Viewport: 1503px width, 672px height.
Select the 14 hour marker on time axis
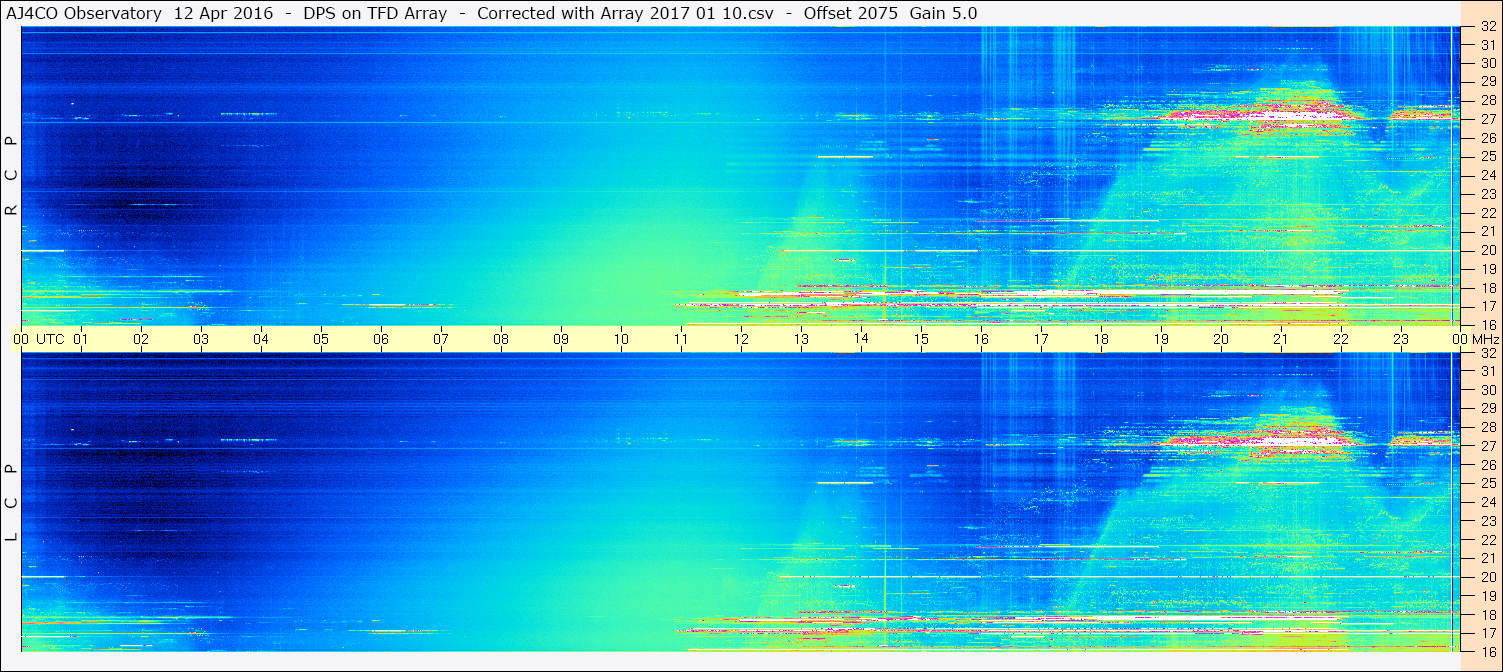pyautogui.click(x=861, y=339)
